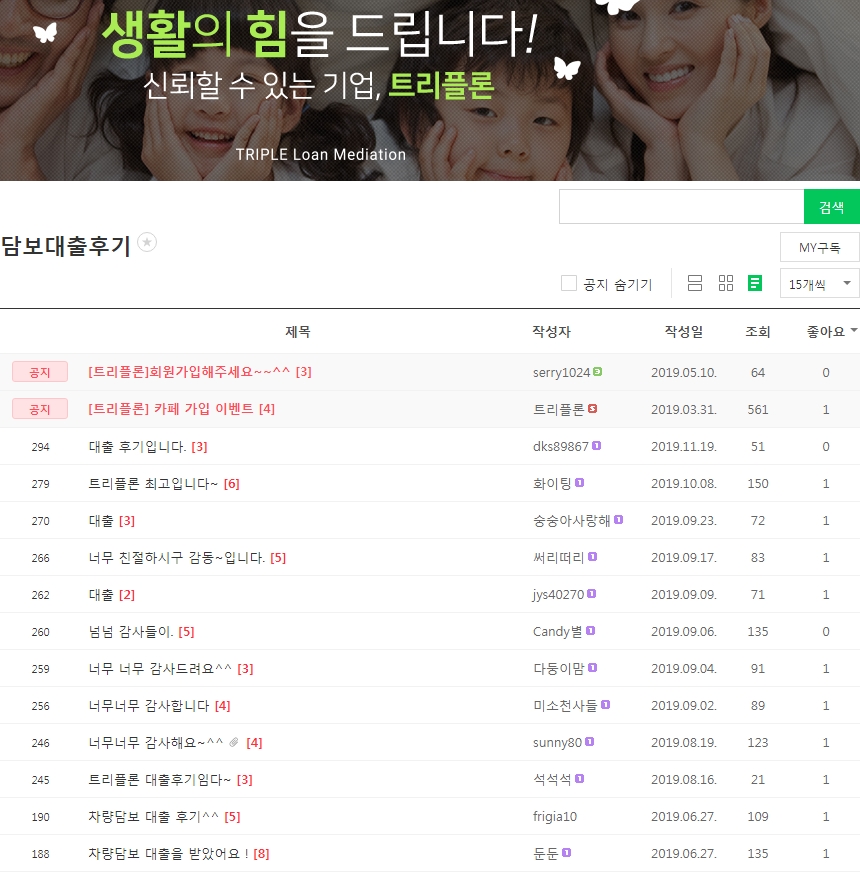
Task: Click the first 공지 notice label
Action: (x=40, y=372)
